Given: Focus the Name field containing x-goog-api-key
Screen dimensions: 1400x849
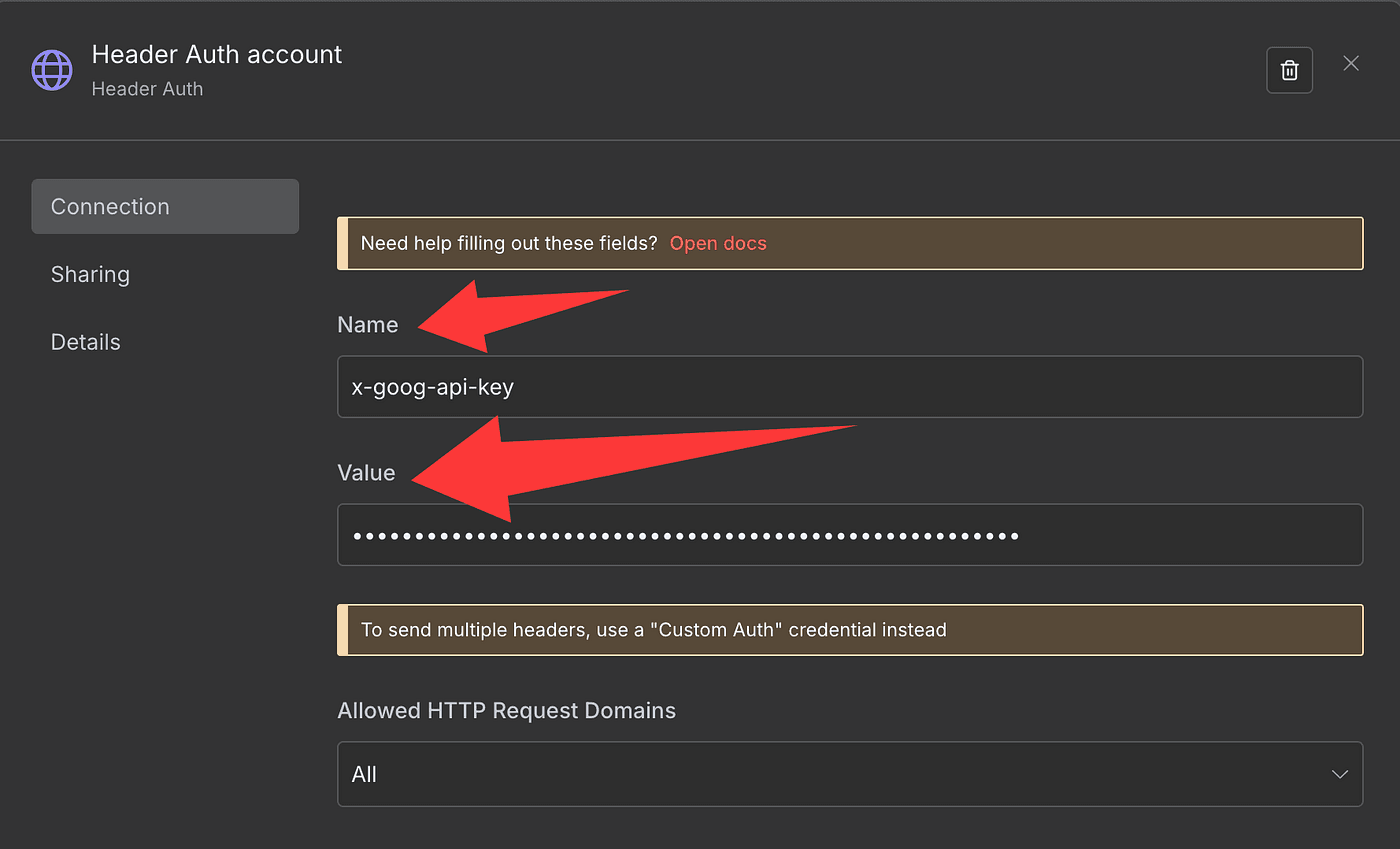Looking at the screenshot, I should pos(849,386).
